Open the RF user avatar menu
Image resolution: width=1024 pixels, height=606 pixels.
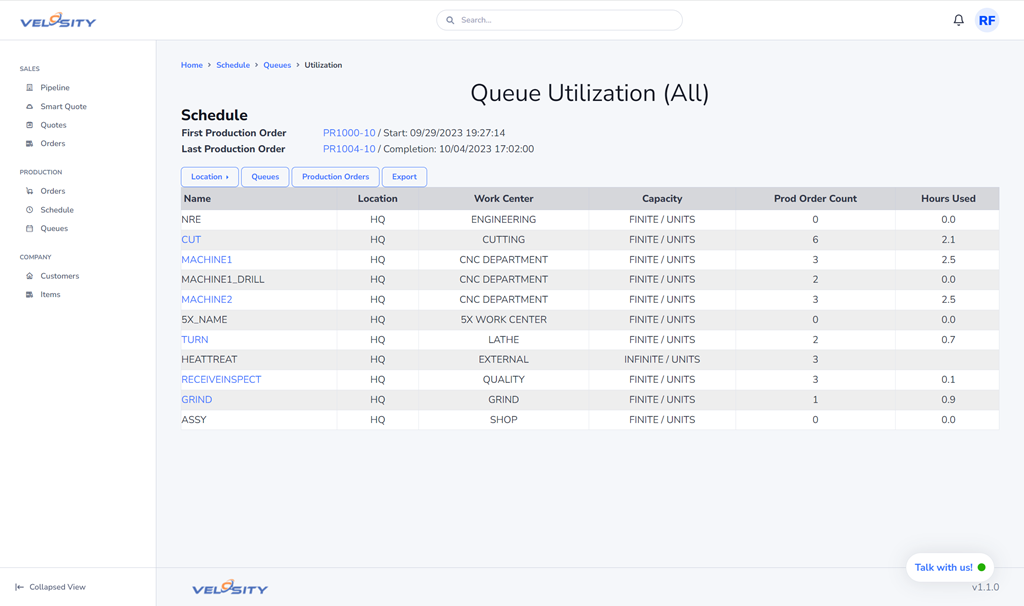[x=986, y=20]
